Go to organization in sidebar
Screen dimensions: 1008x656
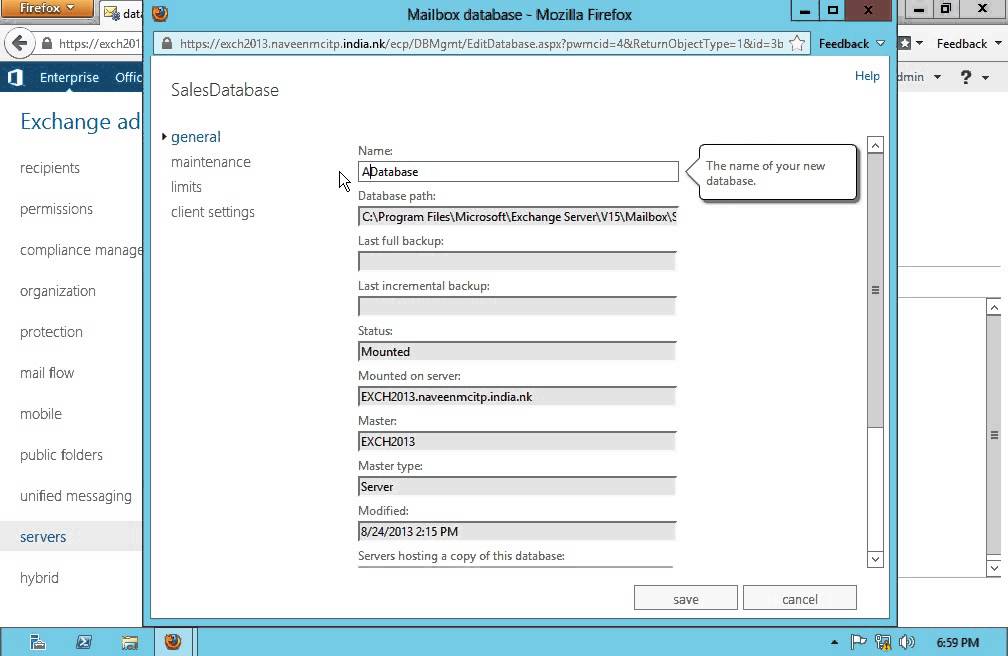tap(58, 291)
